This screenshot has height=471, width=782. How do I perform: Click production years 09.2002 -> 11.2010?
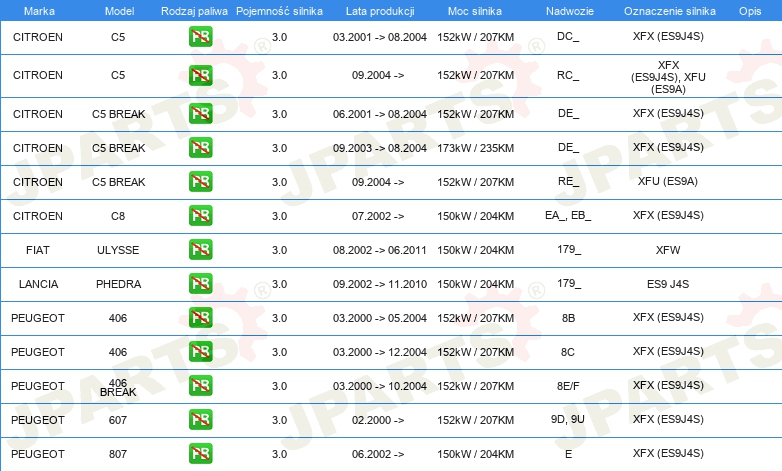380,284
